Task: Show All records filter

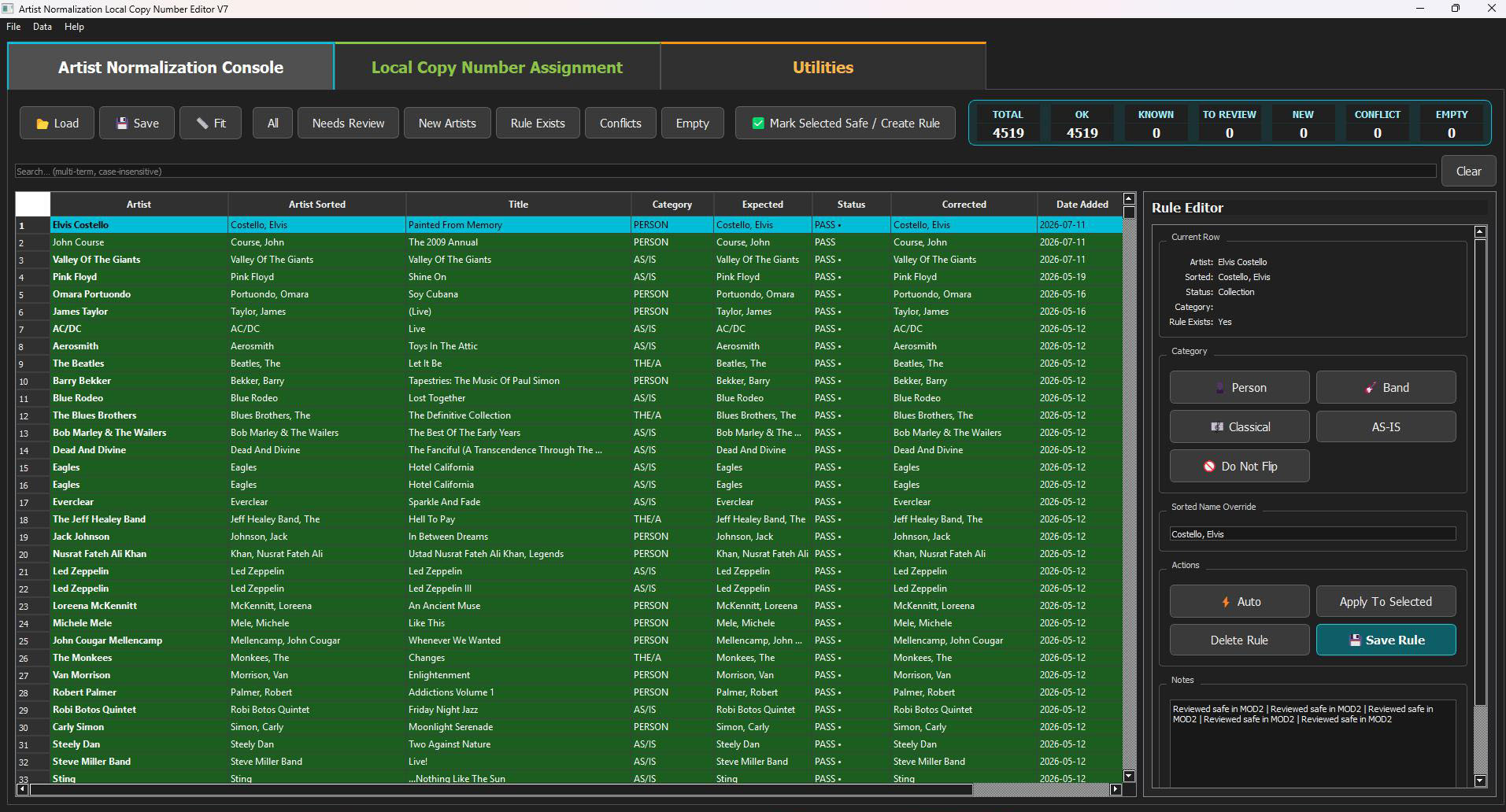Action: (272, 124)
